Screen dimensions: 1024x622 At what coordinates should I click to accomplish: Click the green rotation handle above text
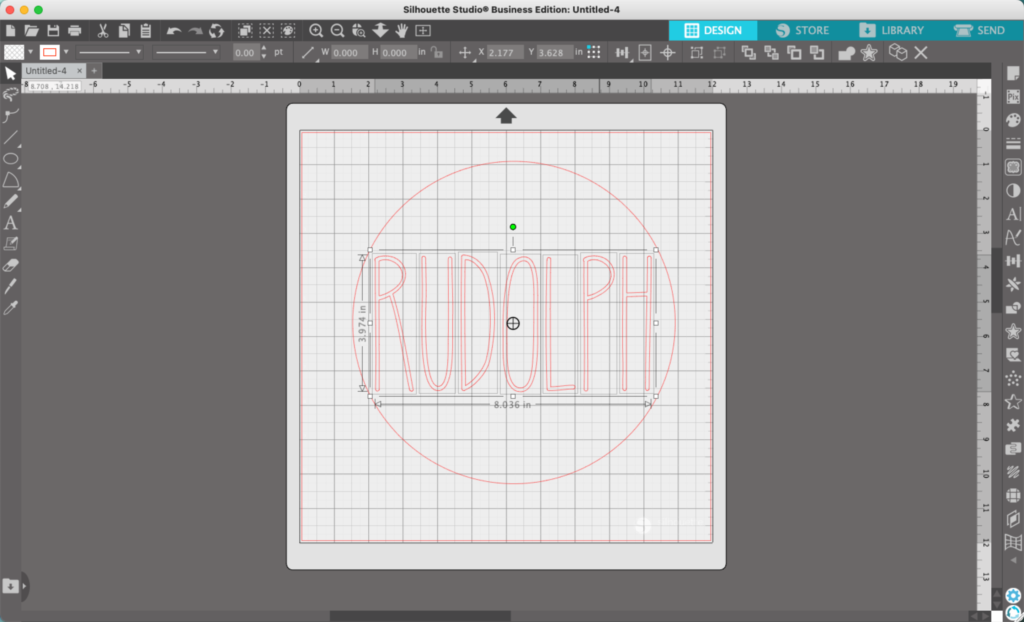tap(513, 227)
